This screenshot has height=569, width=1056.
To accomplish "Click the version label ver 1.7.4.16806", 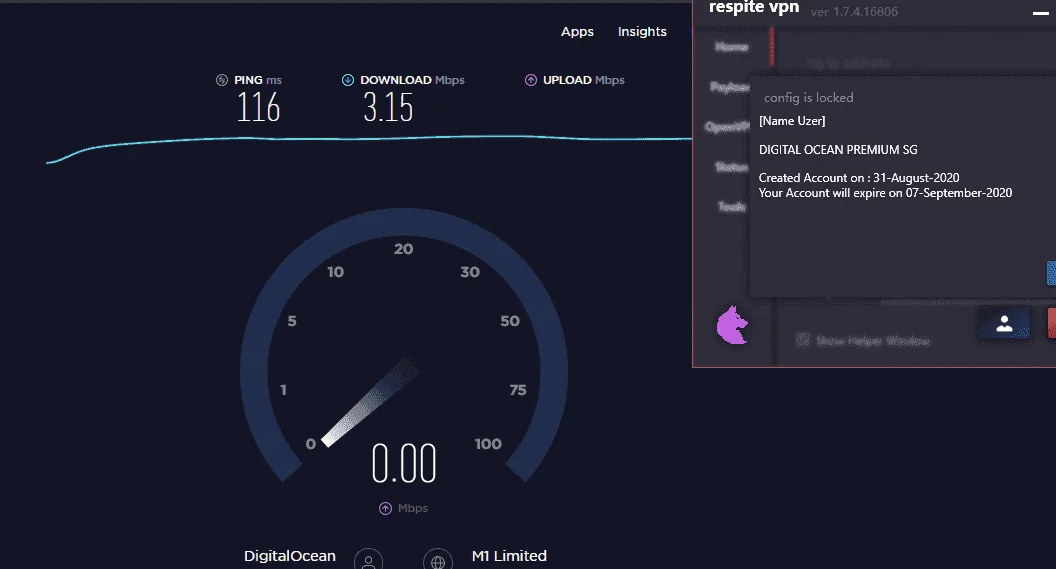I will [854, 11].
